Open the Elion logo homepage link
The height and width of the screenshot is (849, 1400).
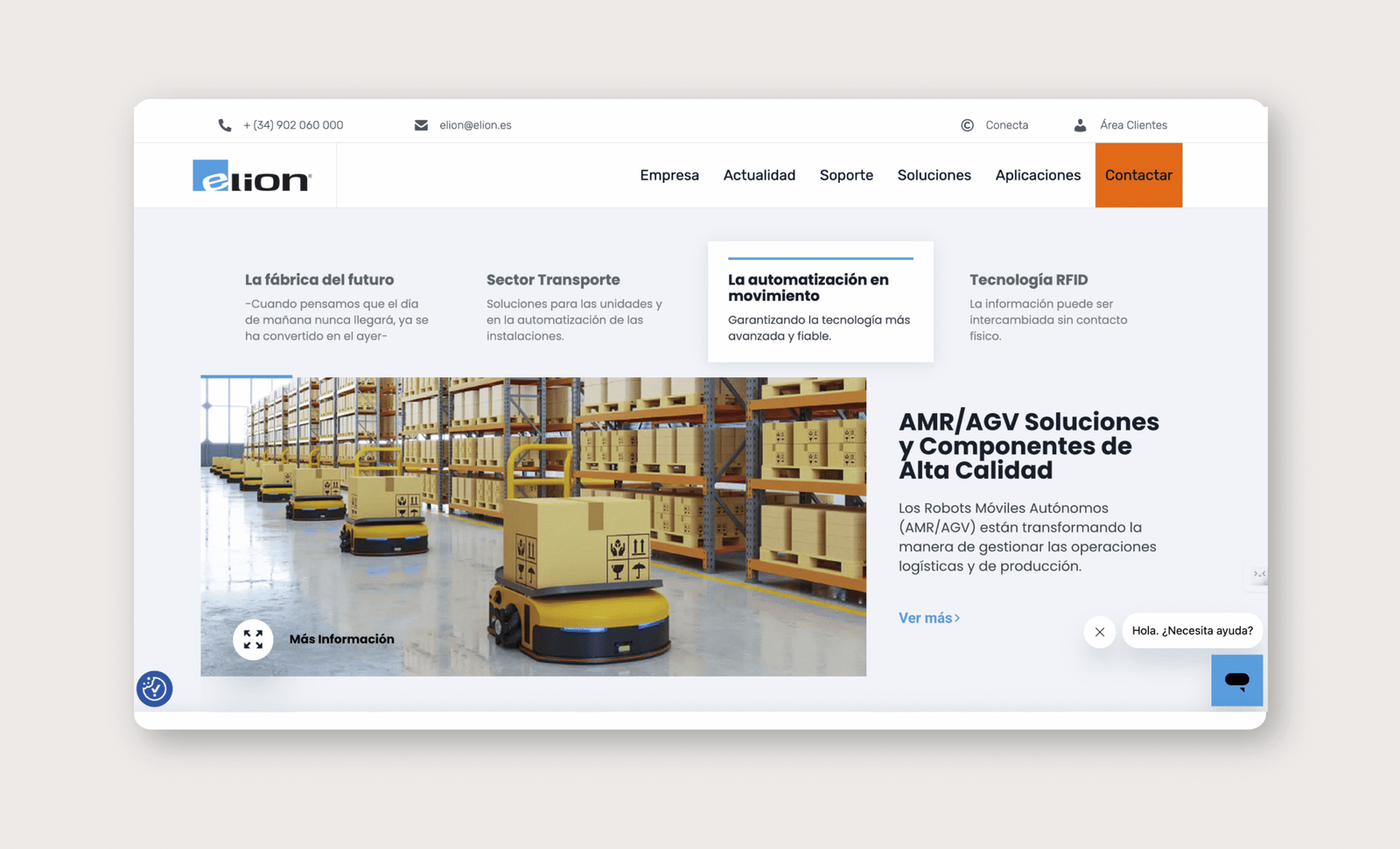(252, 176)
